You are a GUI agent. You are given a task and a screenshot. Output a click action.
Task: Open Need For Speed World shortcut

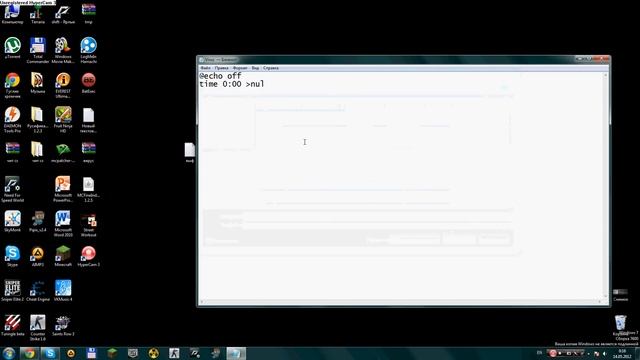(12, 189)
